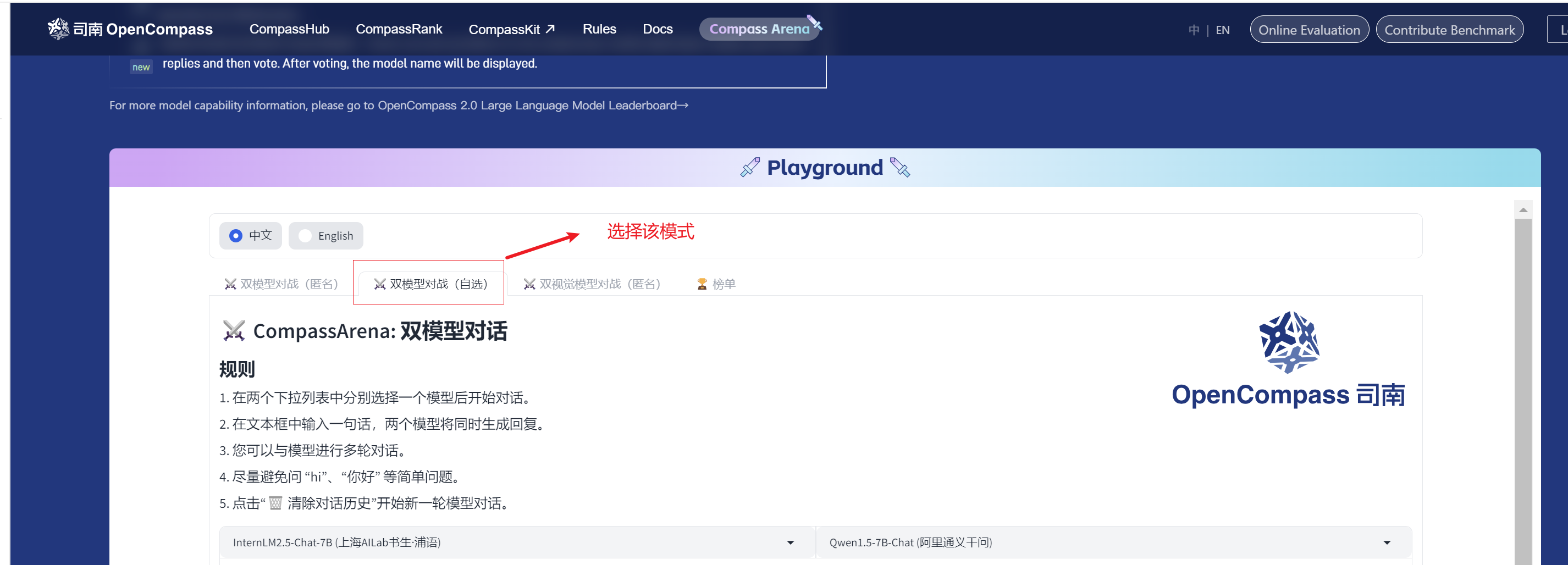Click the large OpenCompass 司南 logo image
The width and height of the screenshot is (1568, 565).
coord(1289,359)
